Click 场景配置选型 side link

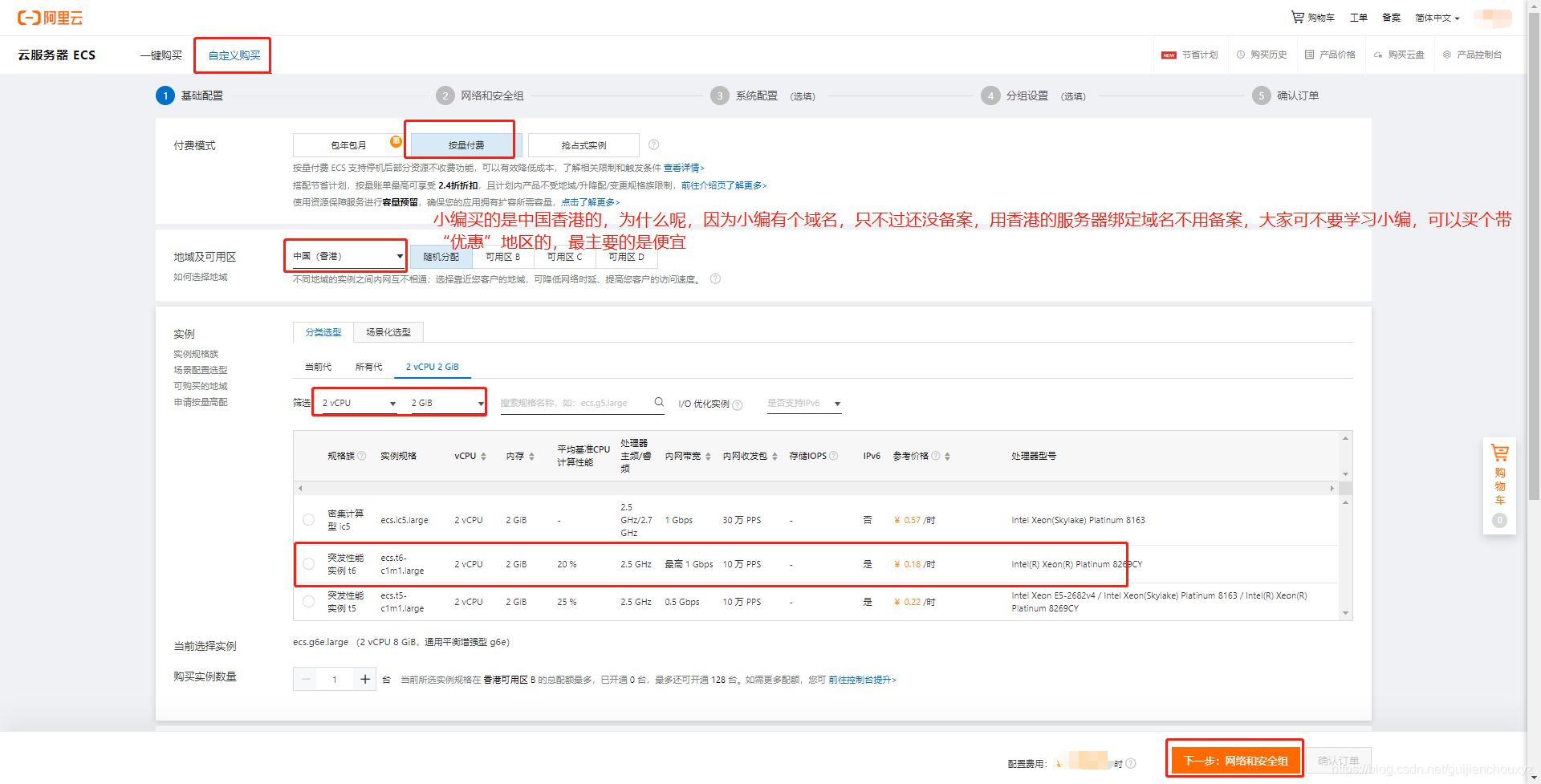pos(201,370)
